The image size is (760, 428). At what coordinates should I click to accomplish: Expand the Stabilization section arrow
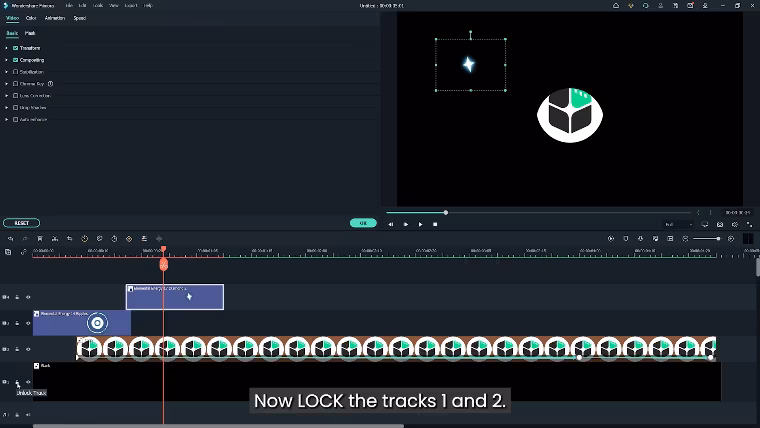click(7, 72)
